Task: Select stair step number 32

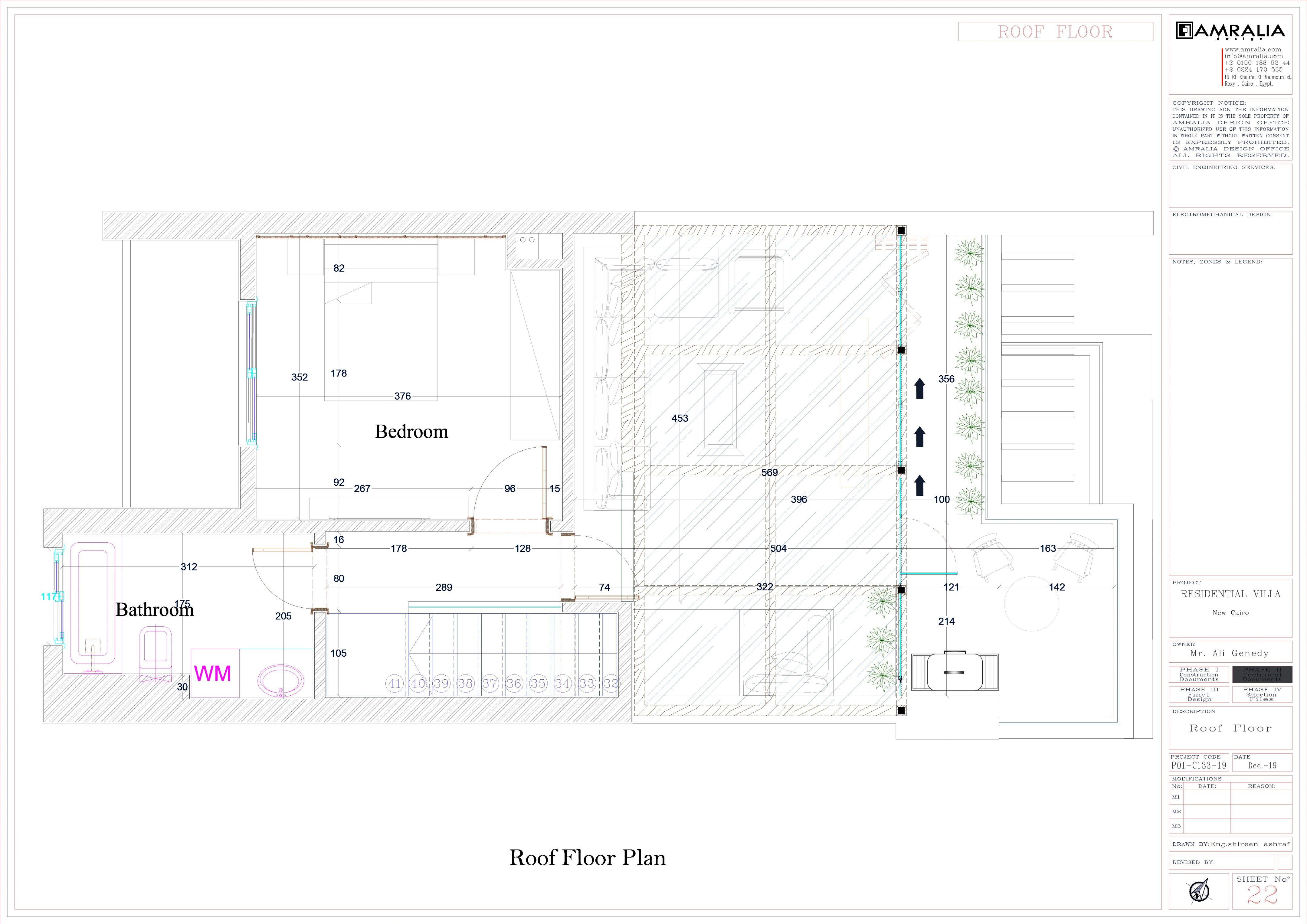Action: (611, 683)
